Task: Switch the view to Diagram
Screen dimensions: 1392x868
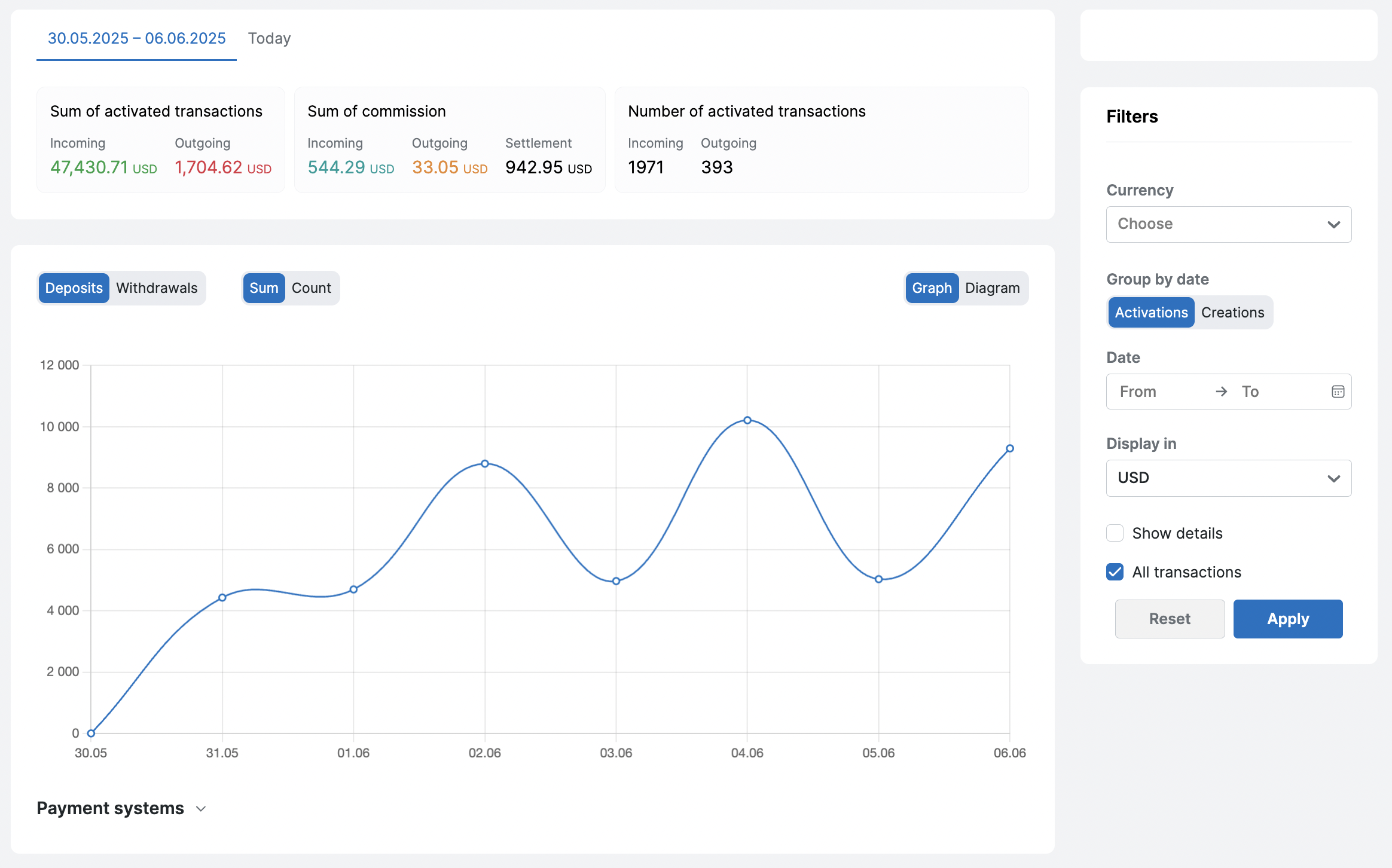Action: click(992, 288)
